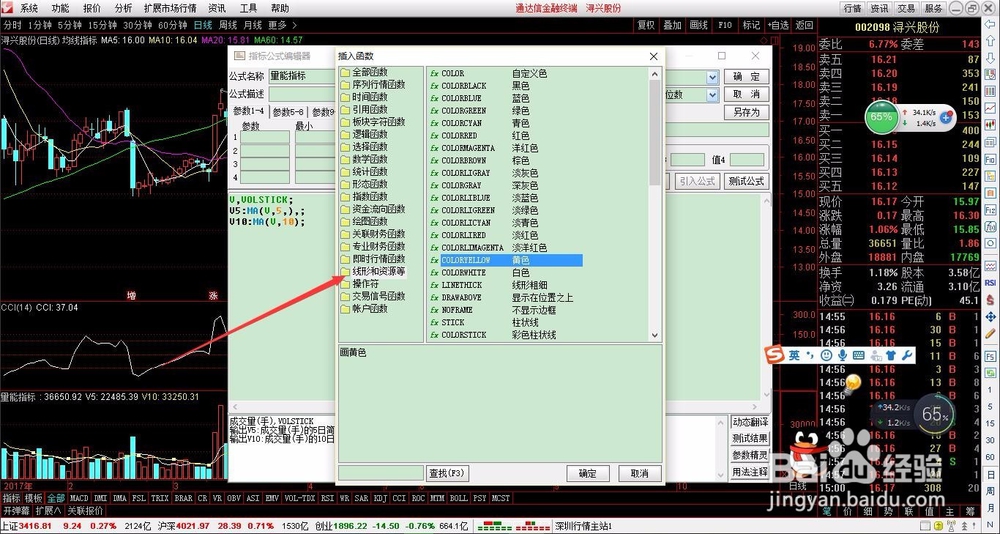This screenshot has height=534, width=1000.
Task: Click the back arrow icon in right sidebar
Action: [990, 26]
